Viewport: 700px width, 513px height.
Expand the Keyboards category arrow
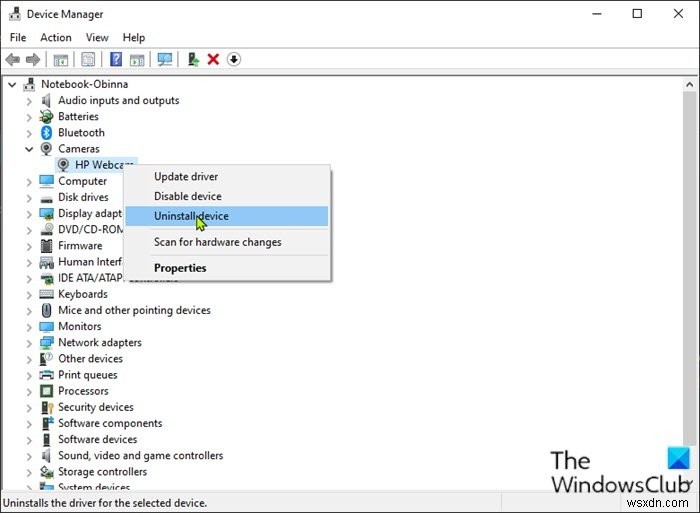(29, 295)
